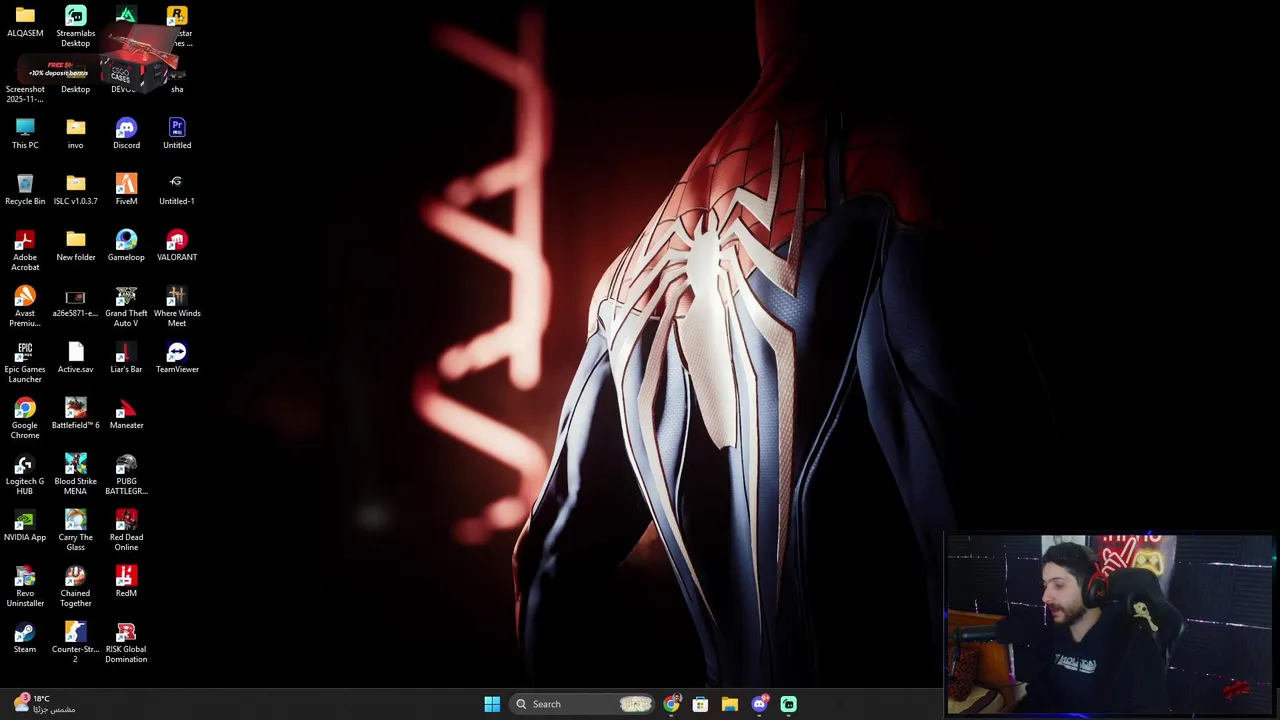The height and width of the screenshot is (720, 1280).
Task: Launch the Liar's Bar shortcut
Action: tap(126, 358)
